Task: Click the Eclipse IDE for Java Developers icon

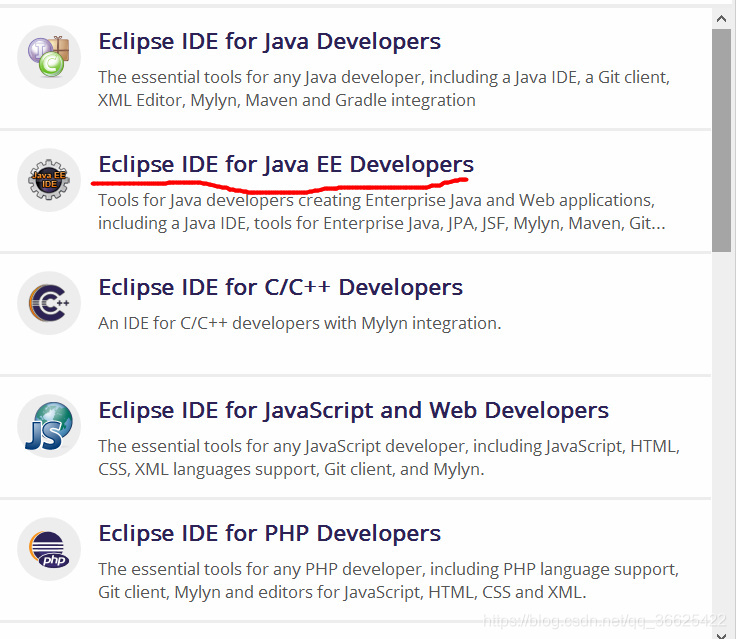Action: click(49, 57)
